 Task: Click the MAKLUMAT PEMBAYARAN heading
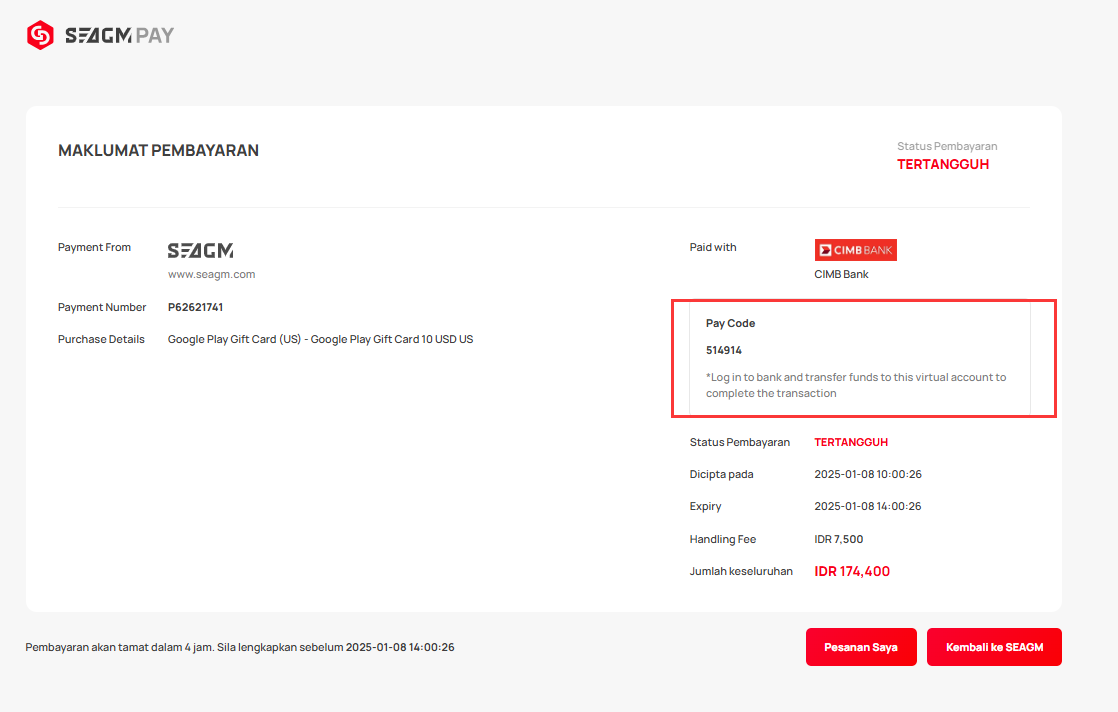tap(158, 150)
